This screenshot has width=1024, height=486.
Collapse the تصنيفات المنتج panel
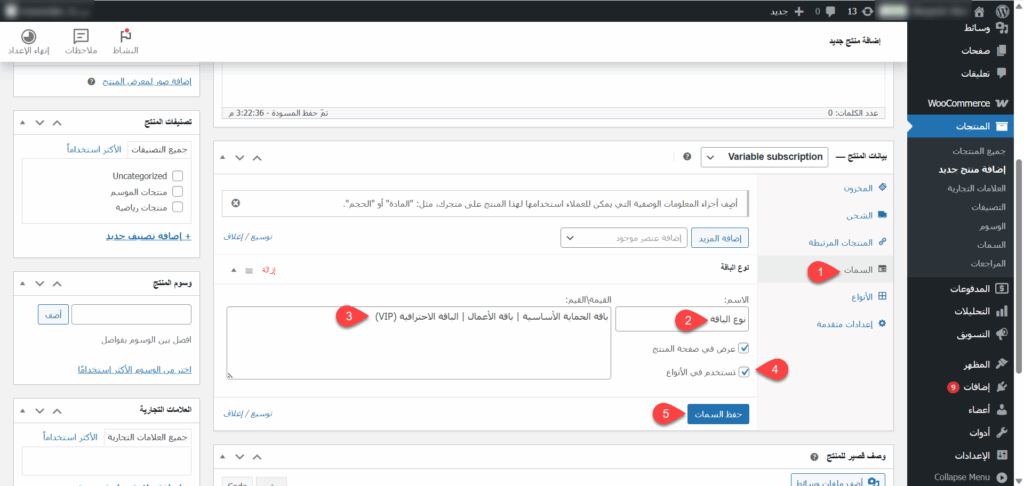tap(57, 122)
